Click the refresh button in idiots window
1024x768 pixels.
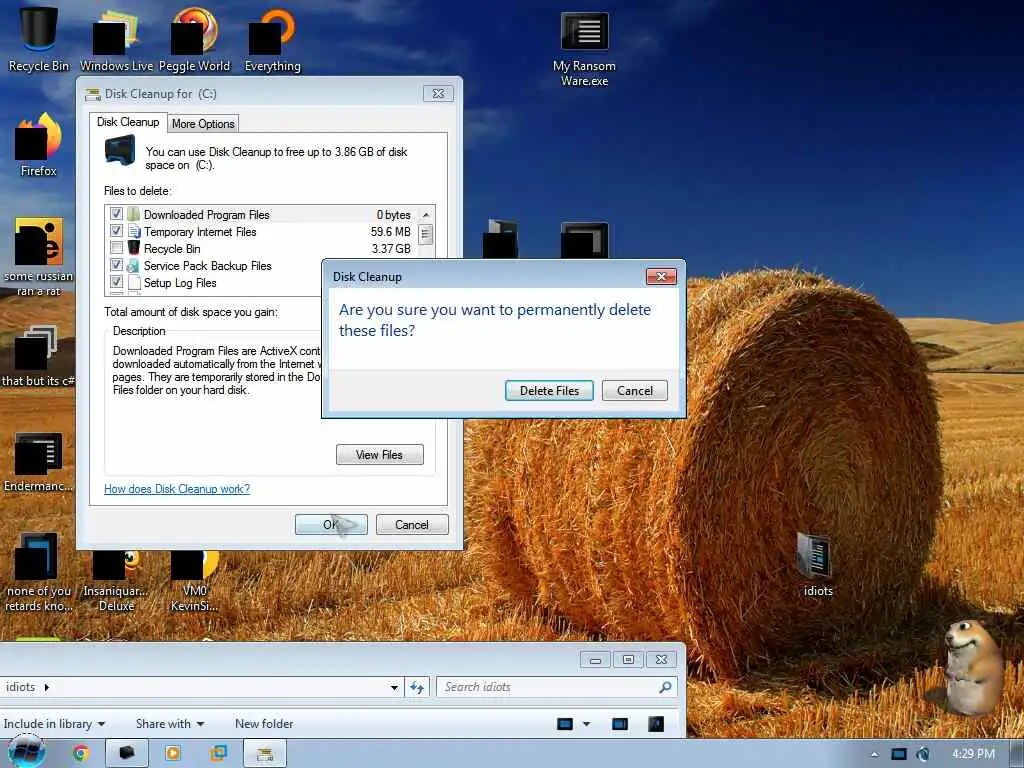417,687
